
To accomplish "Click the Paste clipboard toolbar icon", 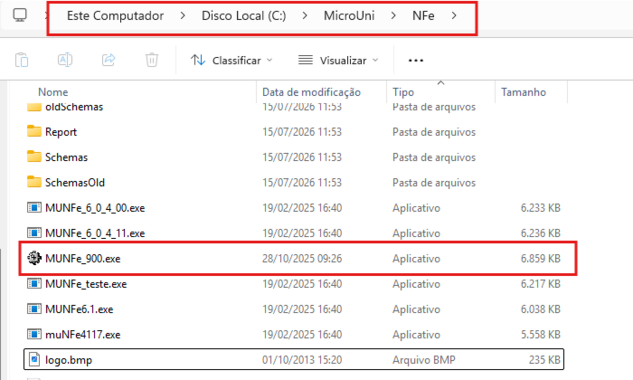I will coord(21,60).
